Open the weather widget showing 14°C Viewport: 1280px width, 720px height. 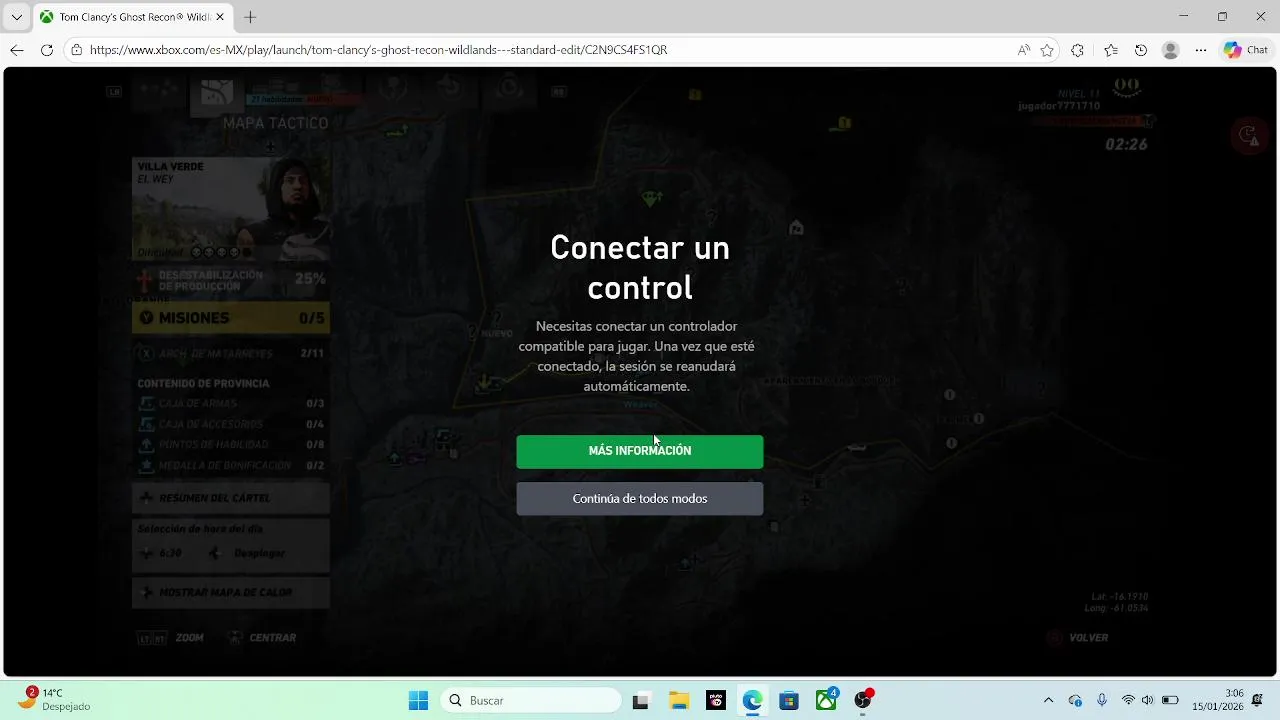click(55, 700)
